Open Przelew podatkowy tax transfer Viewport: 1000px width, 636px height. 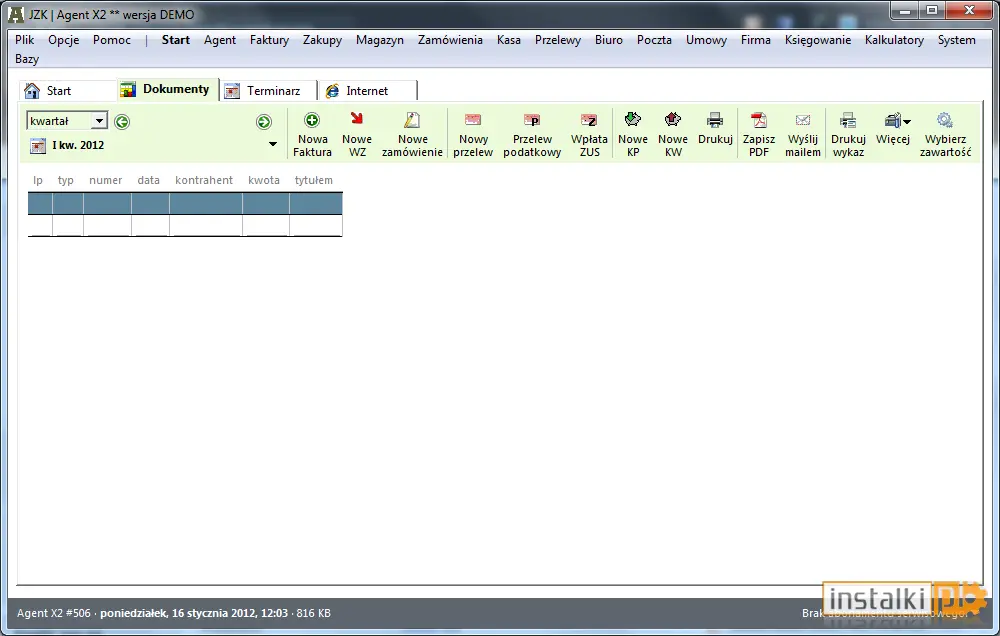click(x=532, y=135)
